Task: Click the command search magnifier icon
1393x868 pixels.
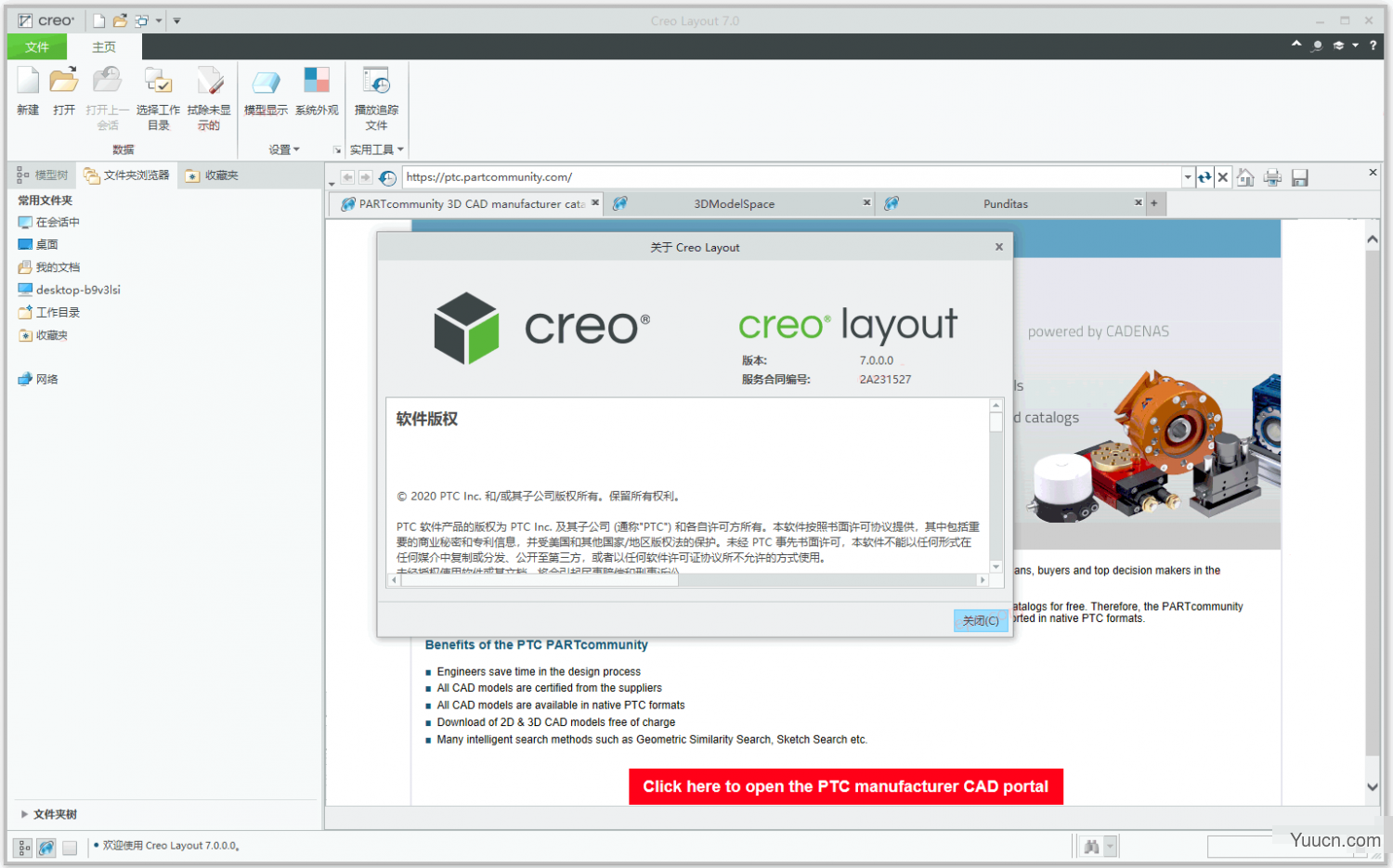Action: coord(1317,45)
